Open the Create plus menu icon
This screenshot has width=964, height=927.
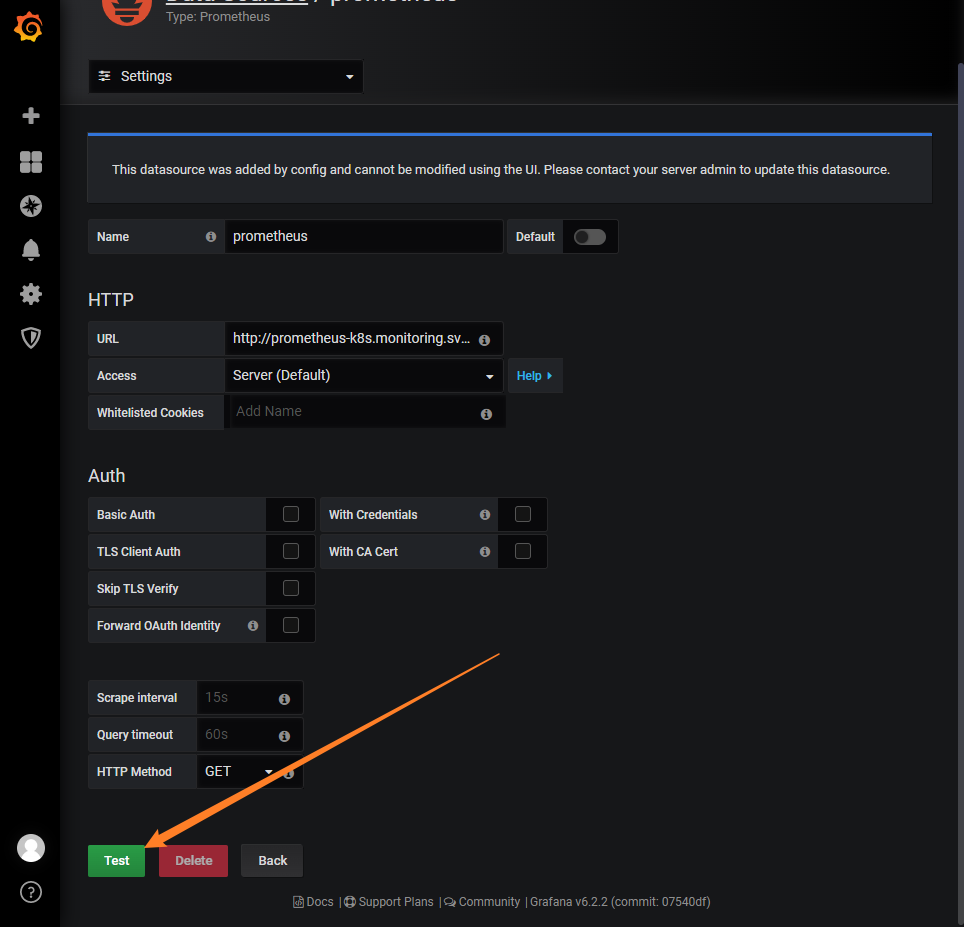[x=31, y=116]
